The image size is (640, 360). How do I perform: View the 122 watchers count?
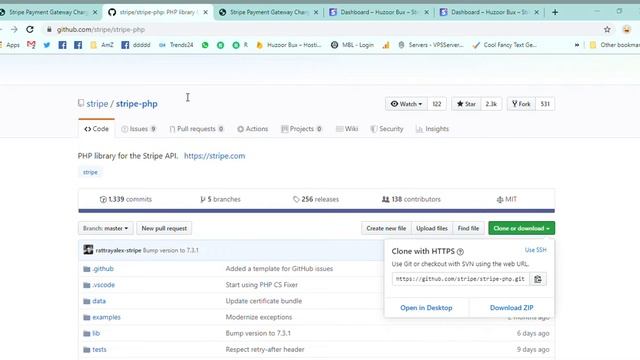point(437,104)
